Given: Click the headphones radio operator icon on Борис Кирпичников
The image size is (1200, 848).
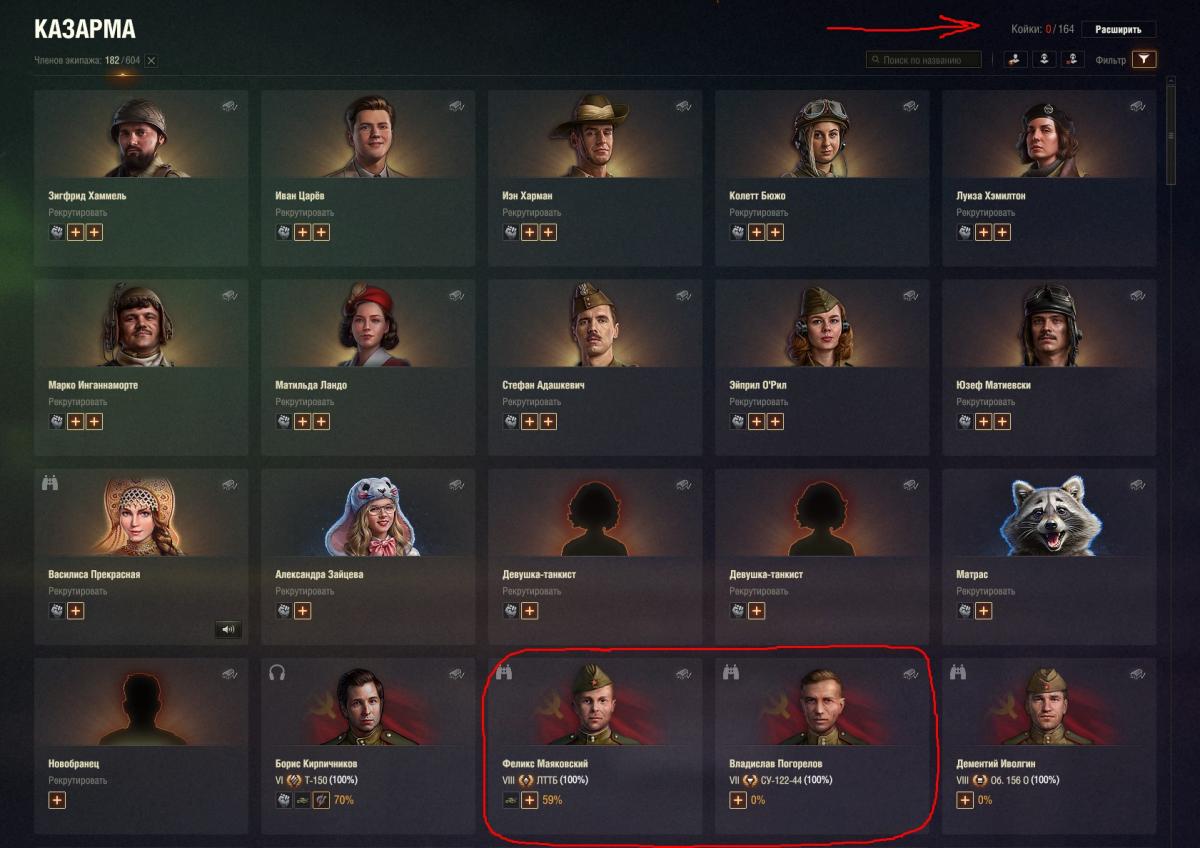Looking at the screenshot, I should [278, 673].
